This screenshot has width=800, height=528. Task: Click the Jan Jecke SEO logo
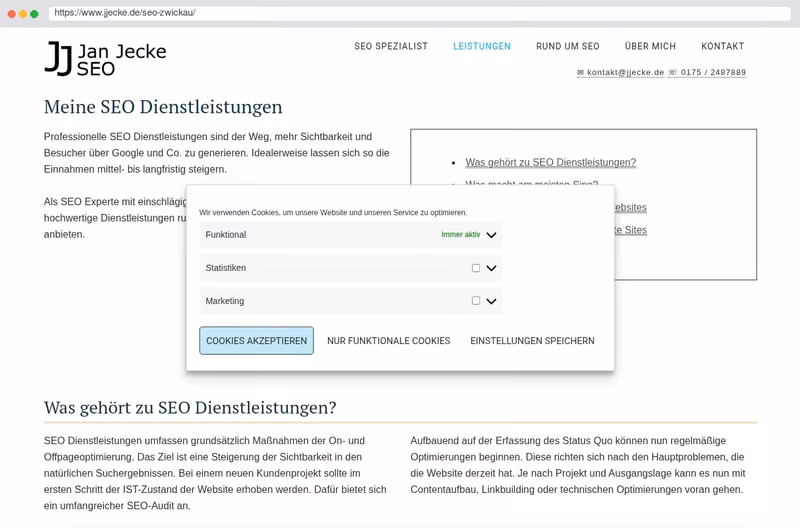click(106, 59)
